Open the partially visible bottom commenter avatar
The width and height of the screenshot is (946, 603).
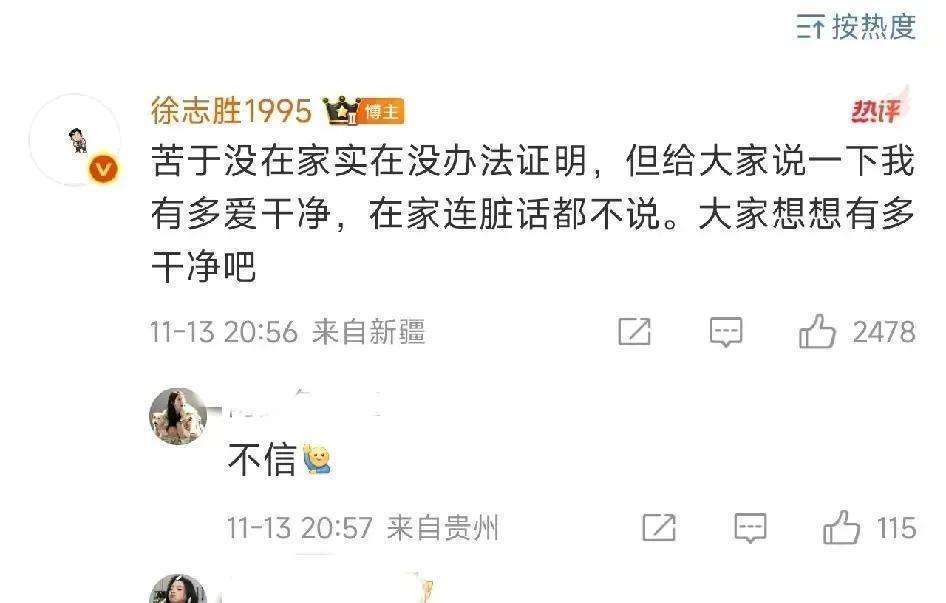(178, 589)
